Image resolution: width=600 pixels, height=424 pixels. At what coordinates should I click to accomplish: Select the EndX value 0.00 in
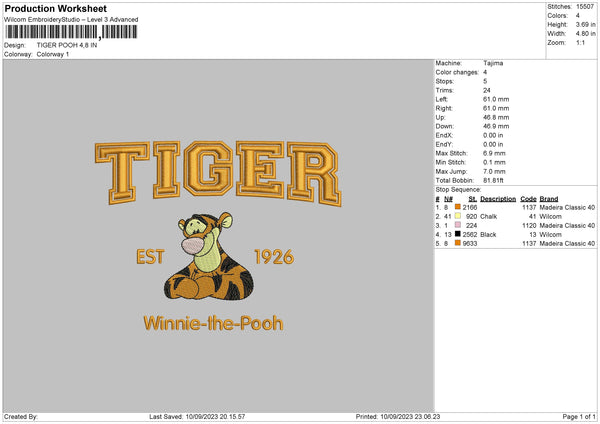click(x=493, y=135)
